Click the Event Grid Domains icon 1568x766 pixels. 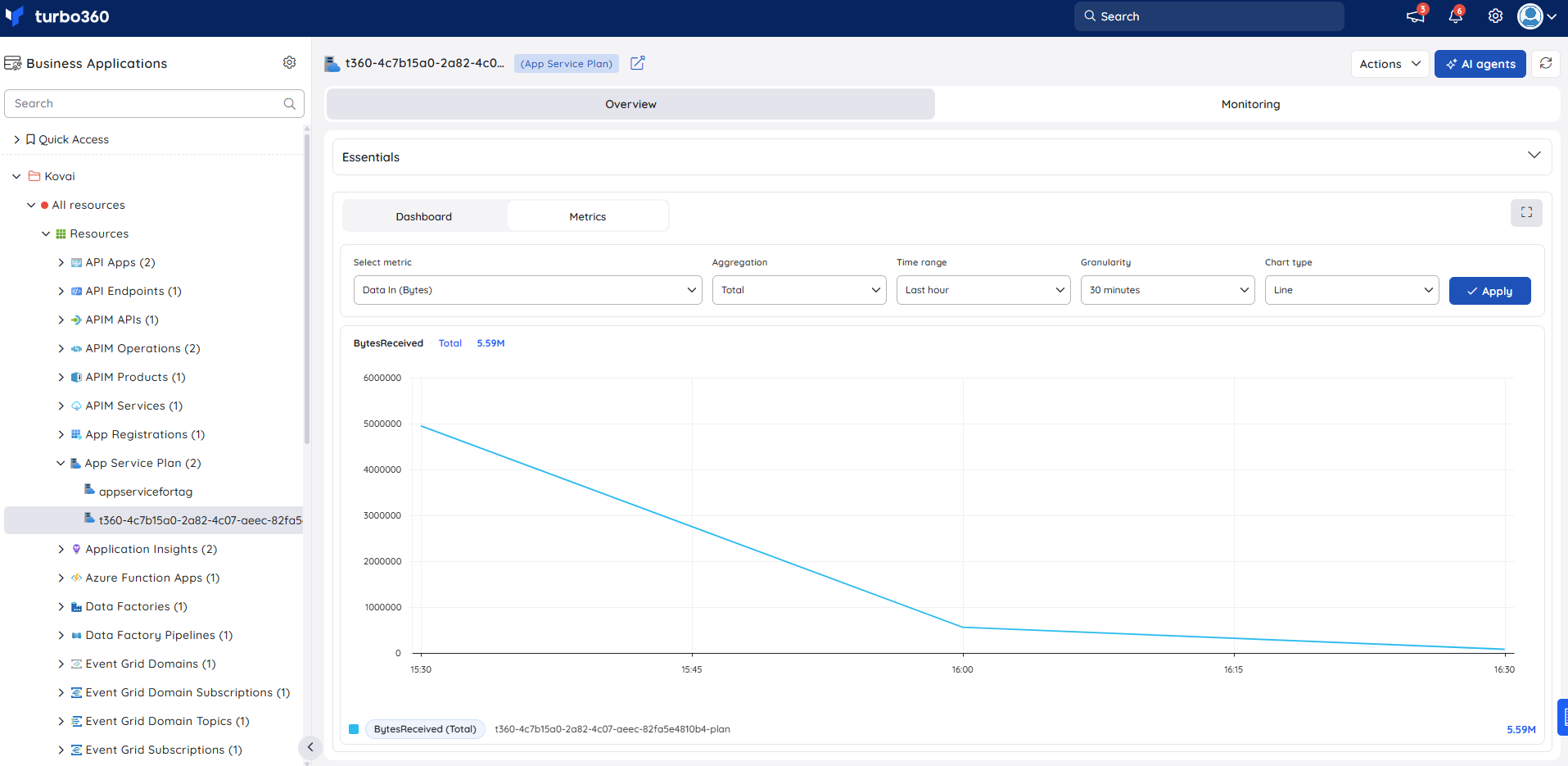(76, 664)
